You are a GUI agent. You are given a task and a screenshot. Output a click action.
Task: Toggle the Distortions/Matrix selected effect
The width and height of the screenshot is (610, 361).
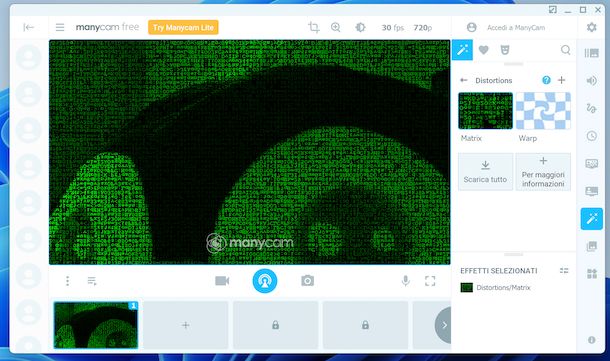tap(495, 287)
